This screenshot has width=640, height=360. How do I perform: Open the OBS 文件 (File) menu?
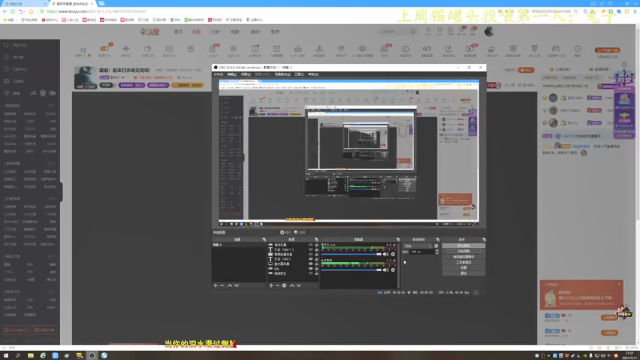point(218,74)
